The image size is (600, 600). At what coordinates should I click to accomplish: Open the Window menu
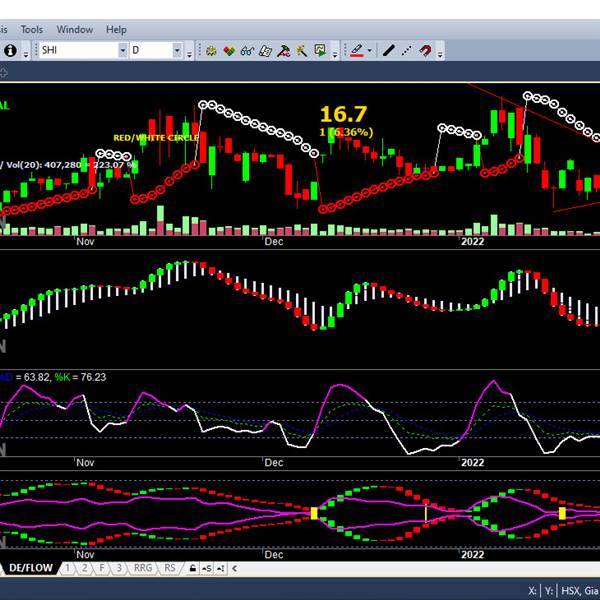[x=75, y=30]
